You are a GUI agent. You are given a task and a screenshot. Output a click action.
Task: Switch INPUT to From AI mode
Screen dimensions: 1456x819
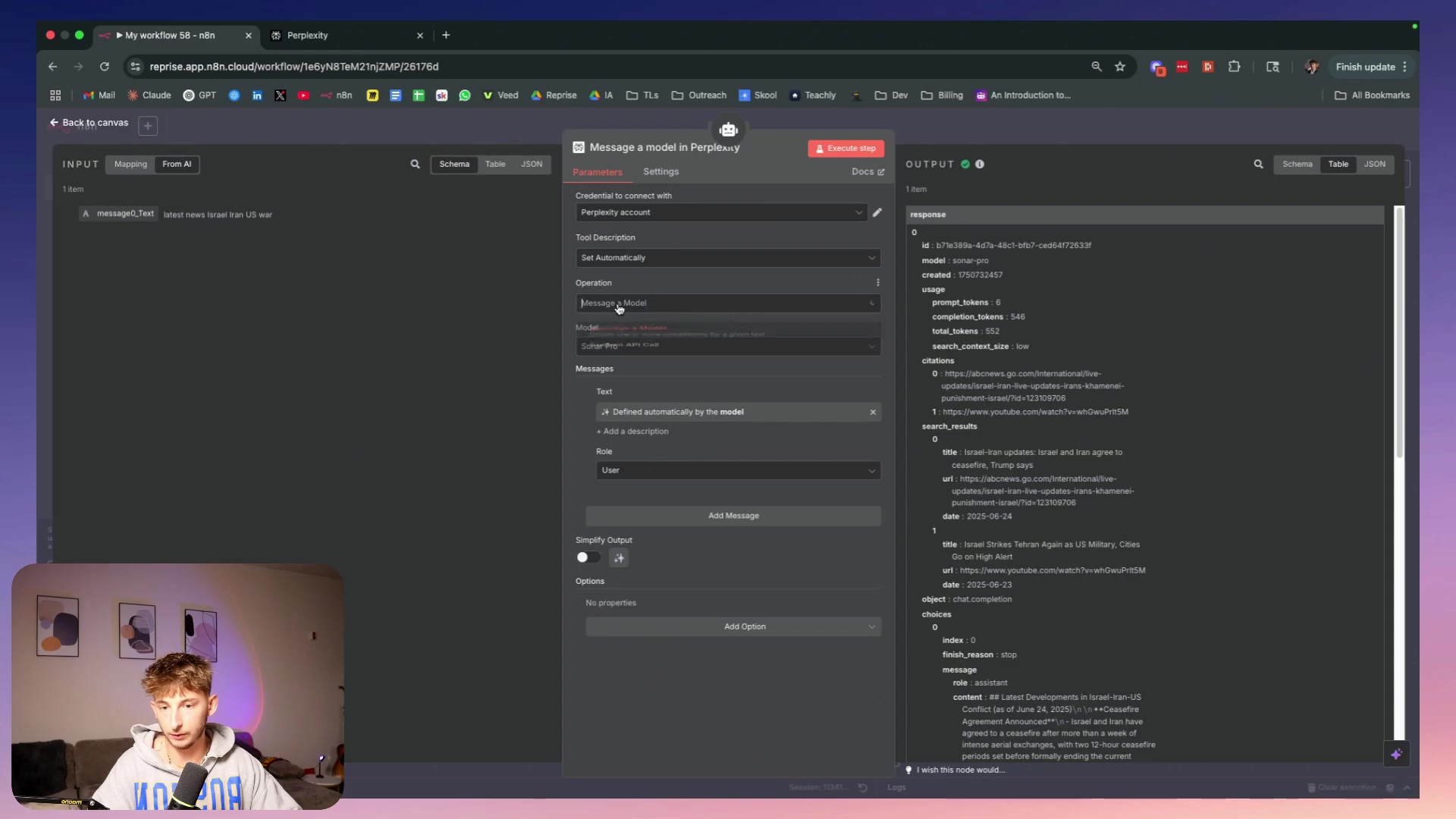177,164
